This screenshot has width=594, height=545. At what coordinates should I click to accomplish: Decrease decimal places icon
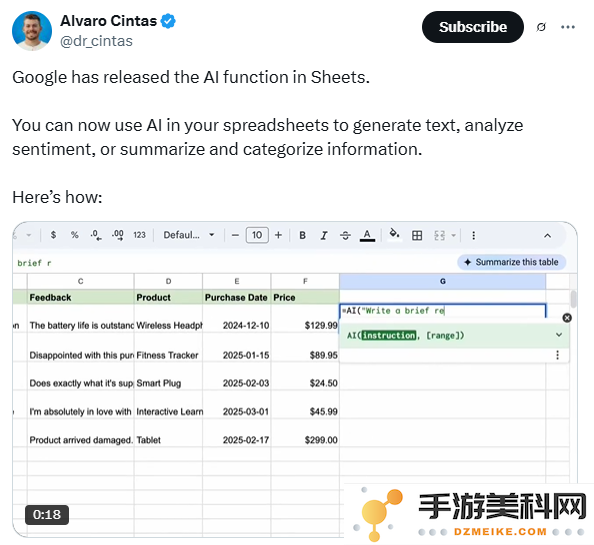[x=96, y=235]
